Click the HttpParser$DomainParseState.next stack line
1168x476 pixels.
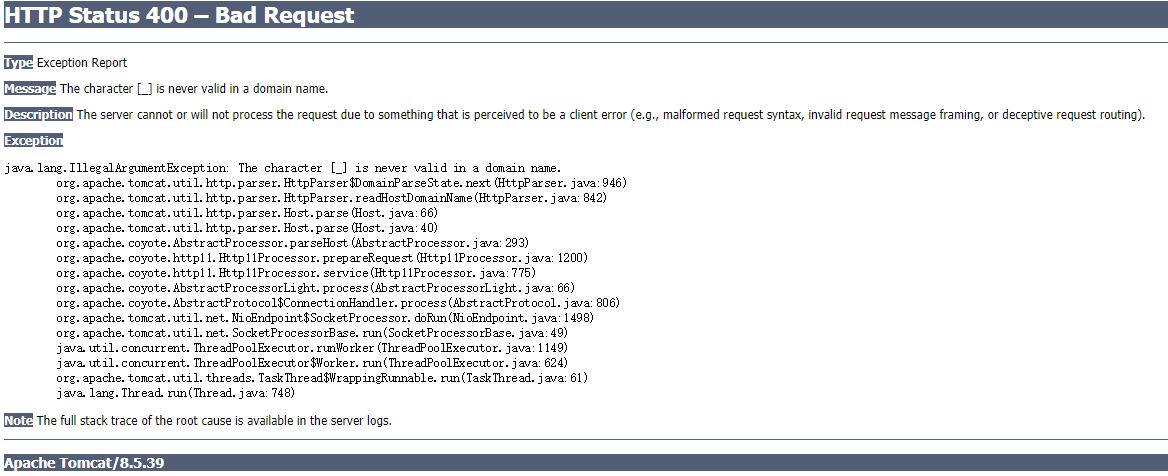click(x=341, y=183)
